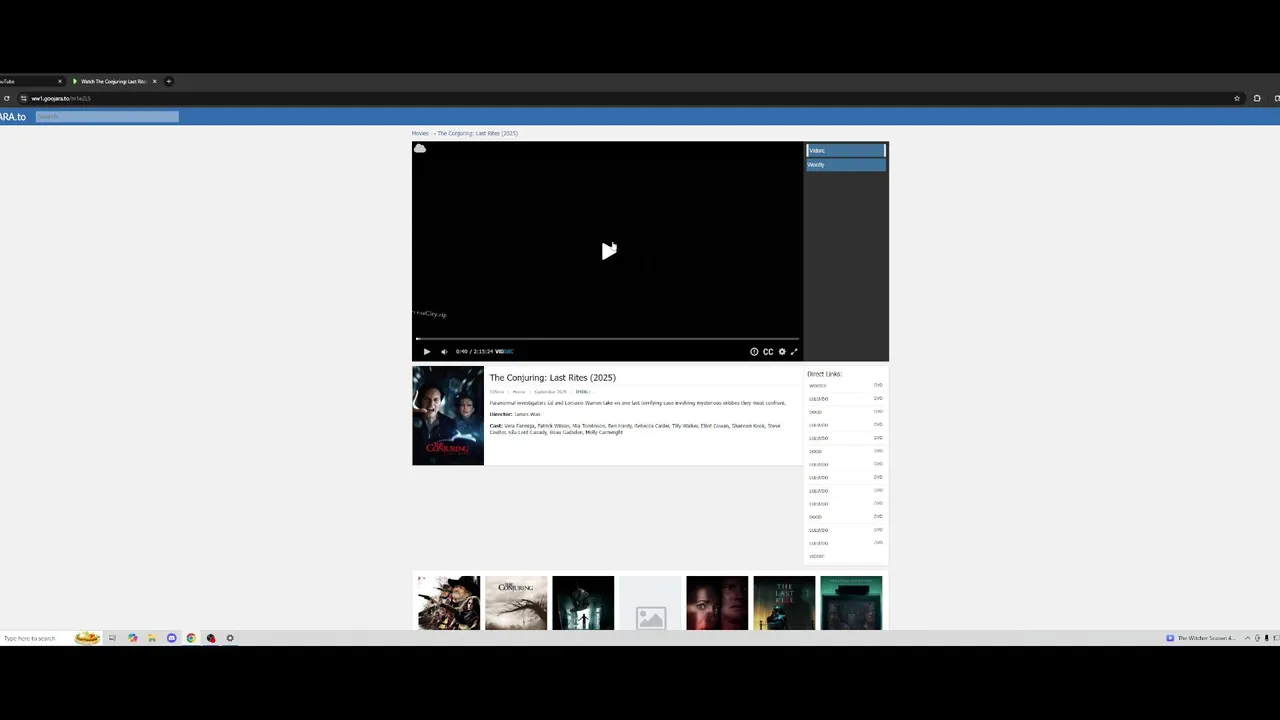The width and height of the screenshot is (1280, 720).
Task: Mute the video with the speaker icon
Action: coord(444,352)
